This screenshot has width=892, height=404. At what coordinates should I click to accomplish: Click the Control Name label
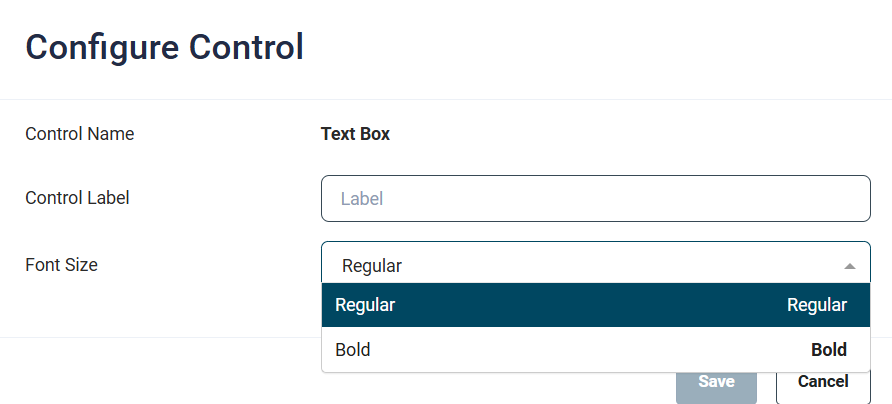point(79,134)
